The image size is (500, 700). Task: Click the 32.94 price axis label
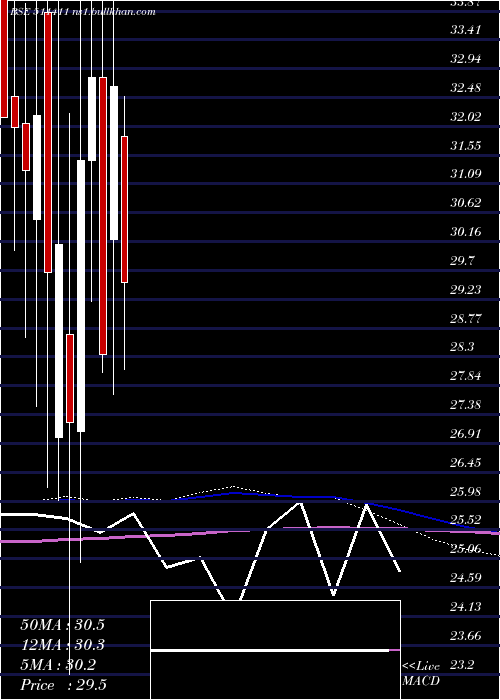466,59
